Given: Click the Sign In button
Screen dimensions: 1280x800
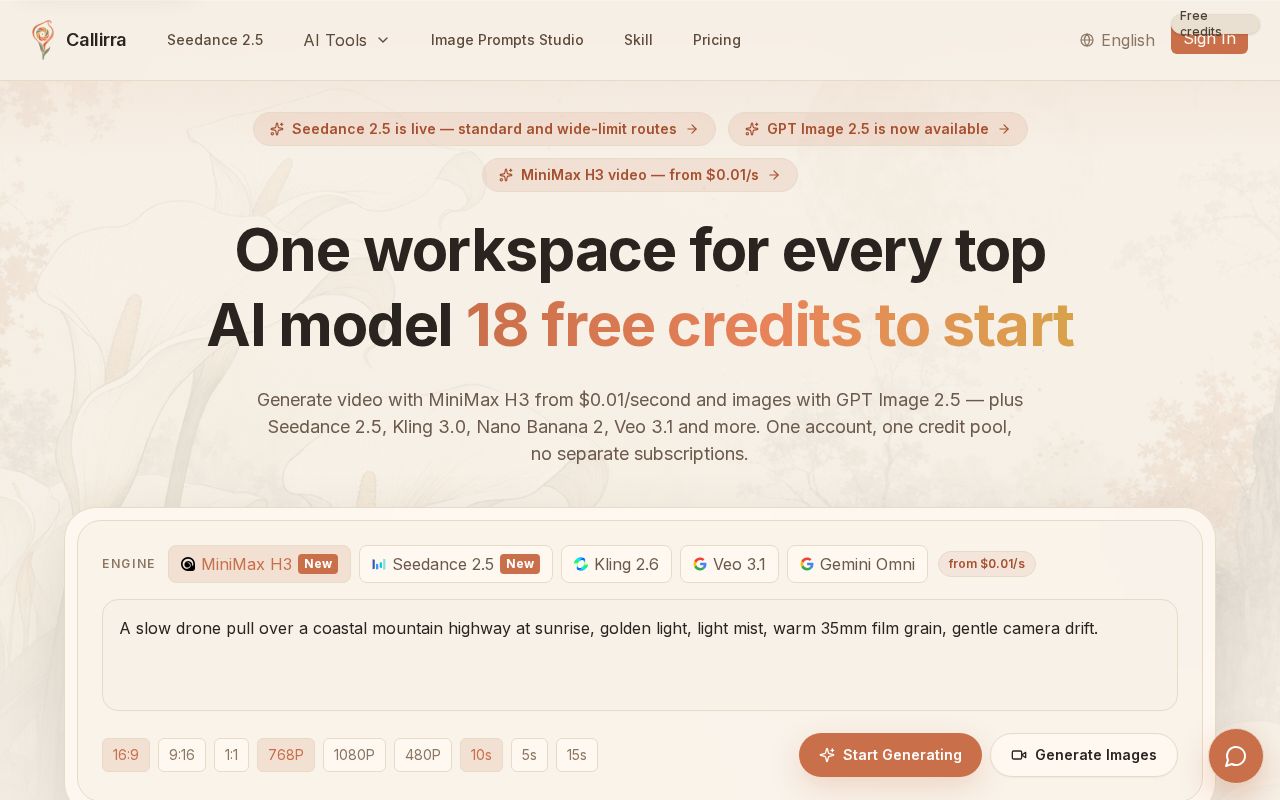Looking at the screenshot, I should point(1209,44).
